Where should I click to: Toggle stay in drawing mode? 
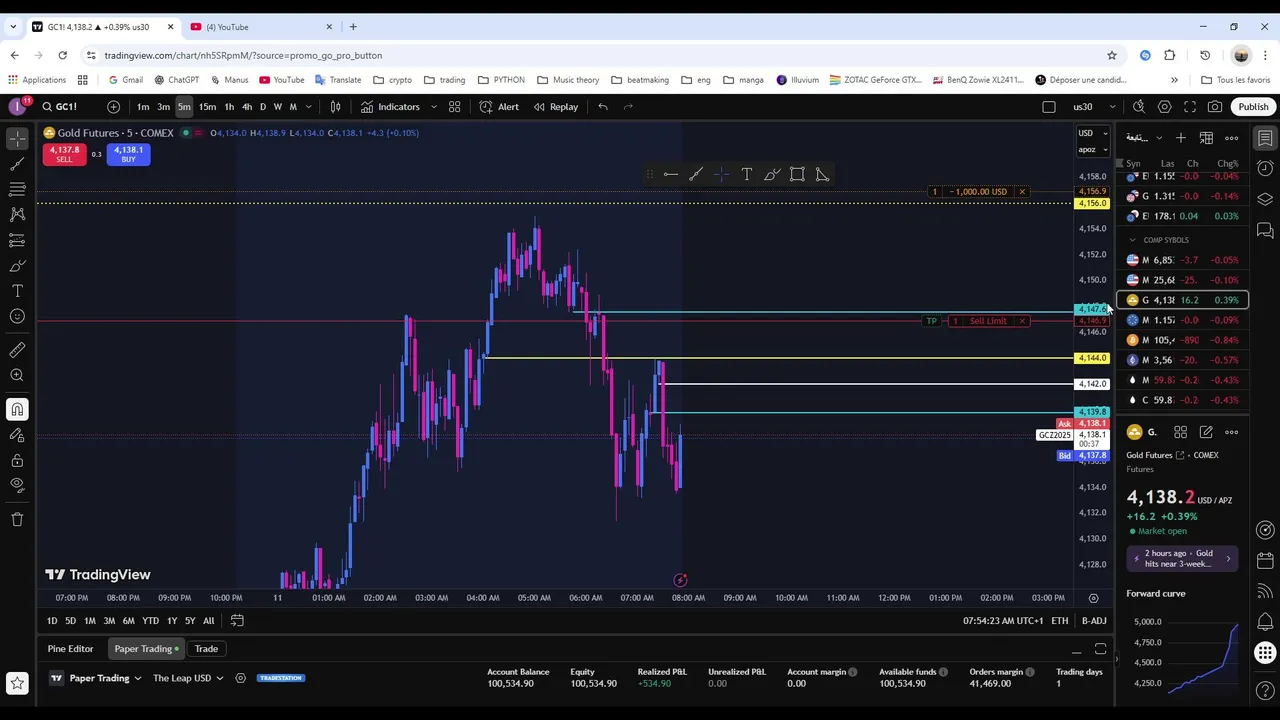tap(17, 435)
